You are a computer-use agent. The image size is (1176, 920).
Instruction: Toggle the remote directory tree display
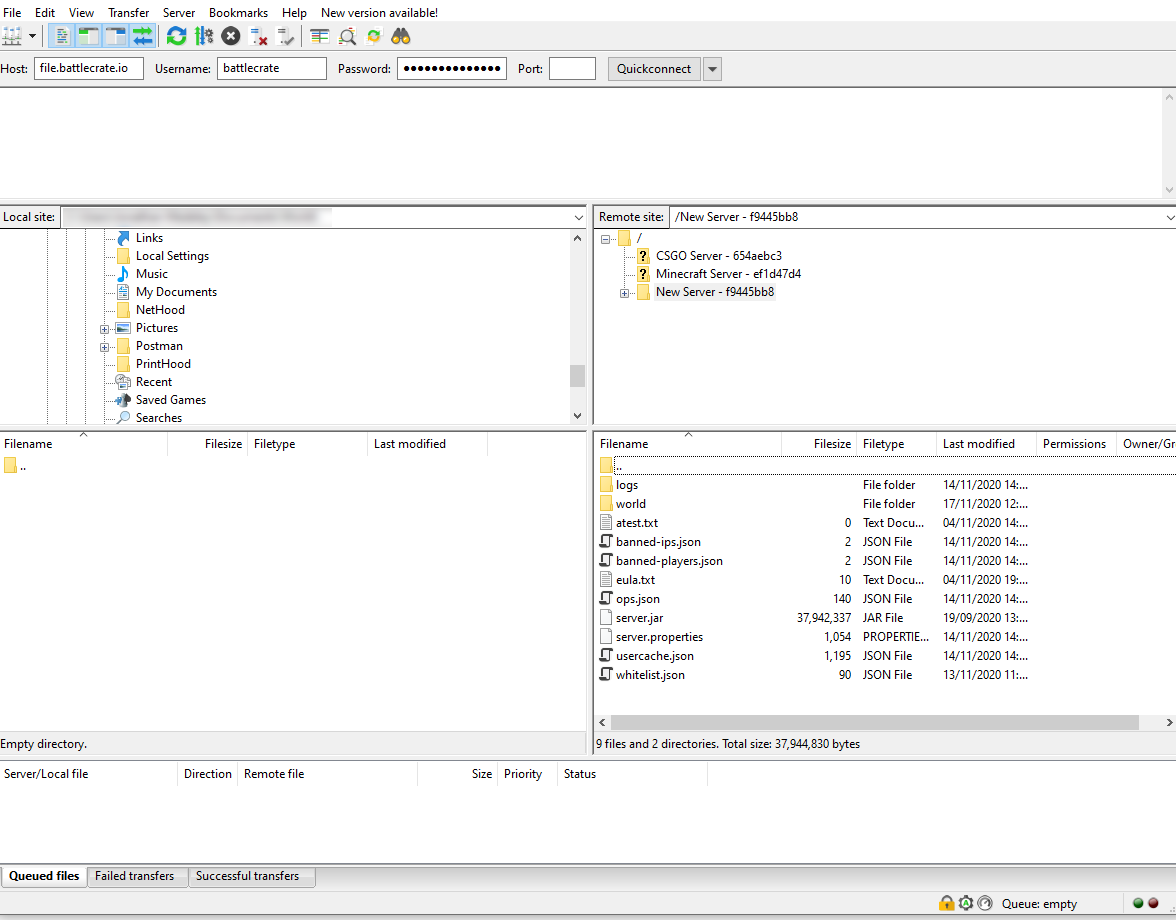click(116, 36)
